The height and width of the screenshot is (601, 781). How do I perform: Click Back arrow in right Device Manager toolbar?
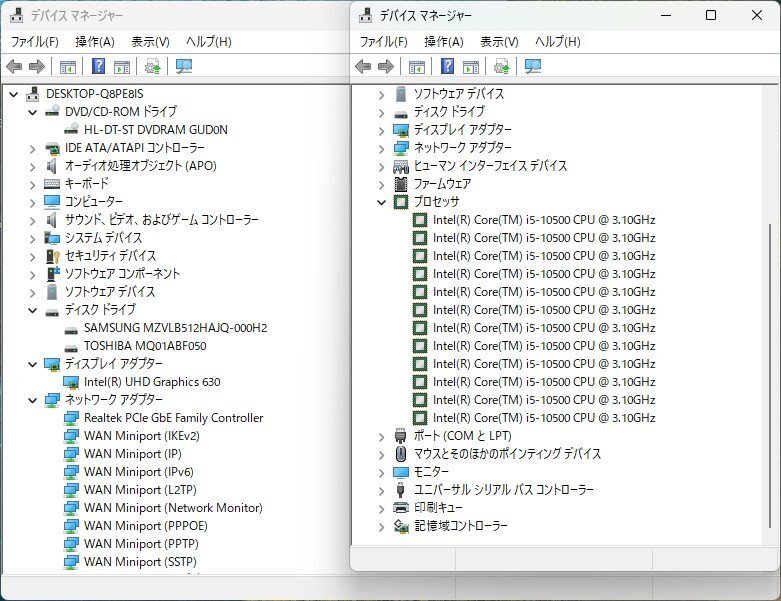tap(363, 66)
